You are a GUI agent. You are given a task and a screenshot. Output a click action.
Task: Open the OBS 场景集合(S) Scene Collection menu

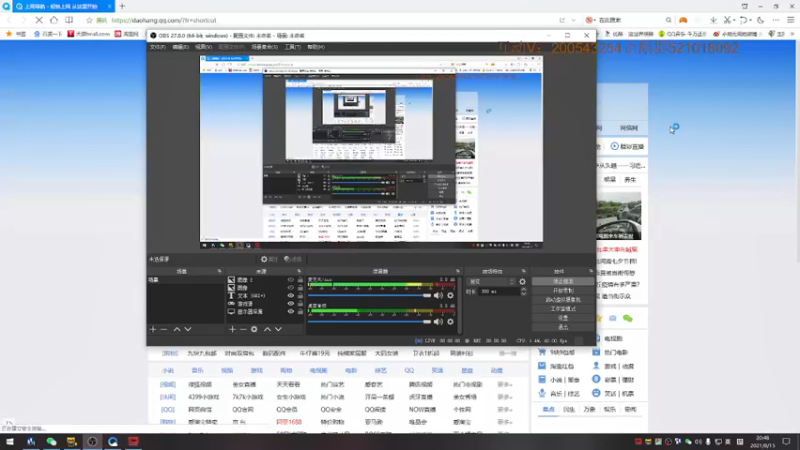point(264,47)
